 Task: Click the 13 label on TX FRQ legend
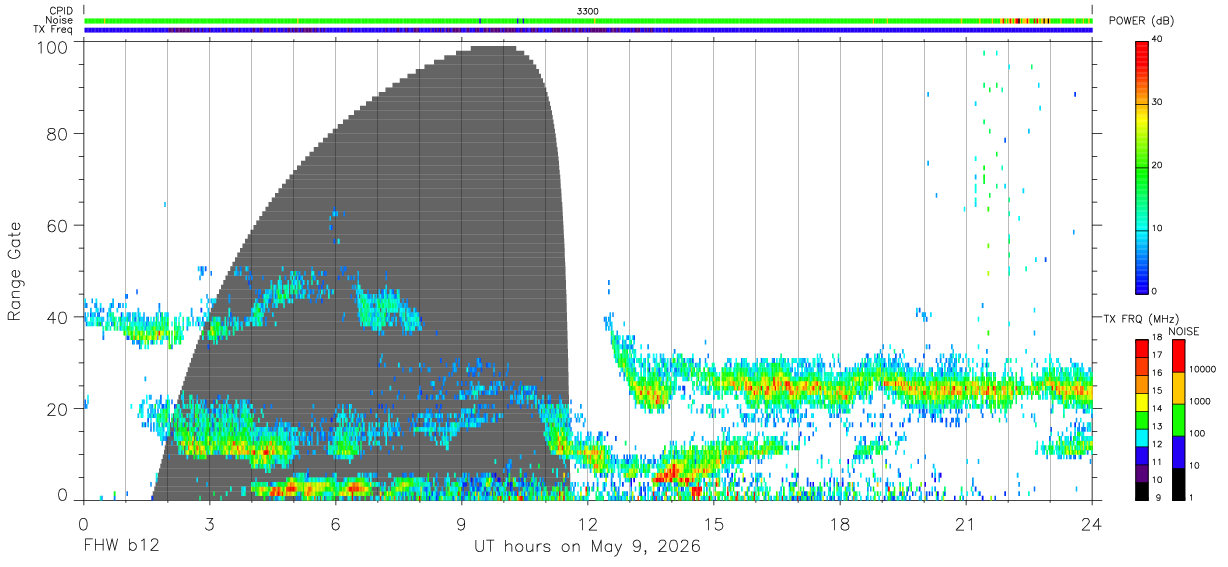click(1158, 426)
